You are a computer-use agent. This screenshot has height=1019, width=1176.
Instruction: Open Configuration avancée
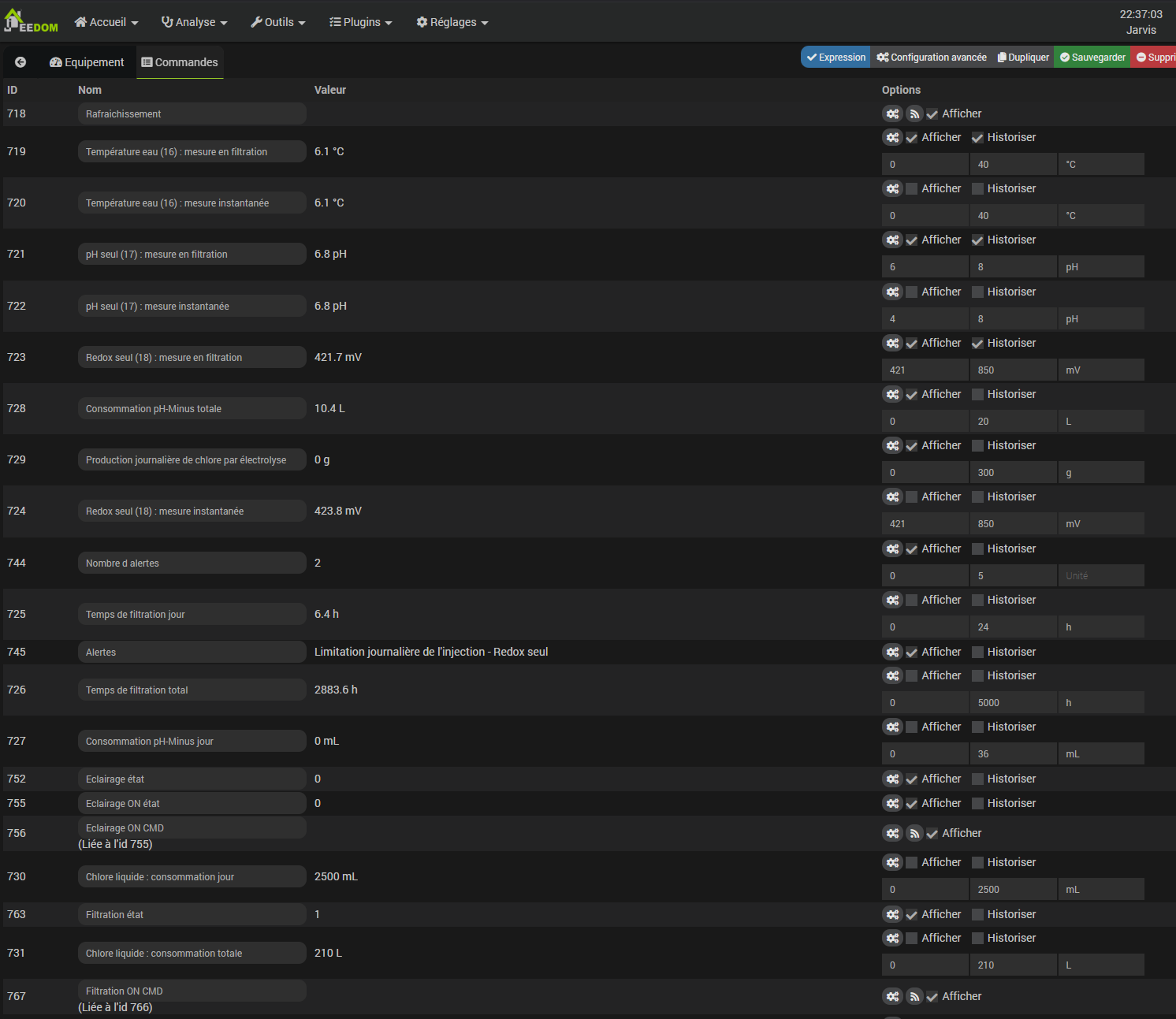[932, 57]
